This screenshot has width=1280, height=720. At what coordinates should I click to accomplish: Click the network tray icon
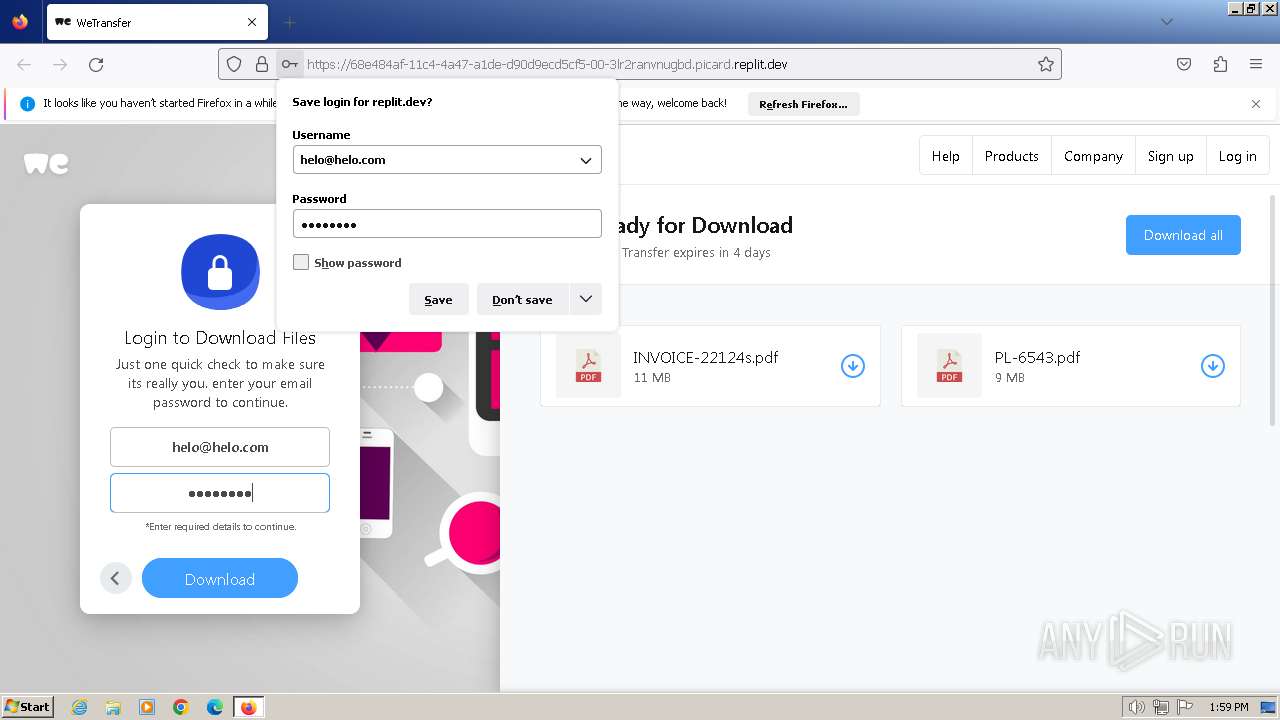tap(1160, 707)
